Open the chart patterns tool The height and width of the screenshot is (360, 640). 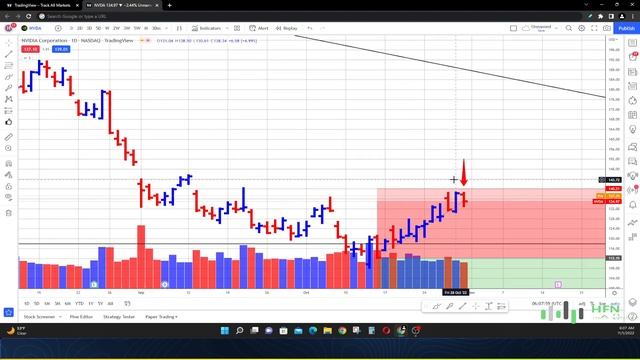click(9, 99)
